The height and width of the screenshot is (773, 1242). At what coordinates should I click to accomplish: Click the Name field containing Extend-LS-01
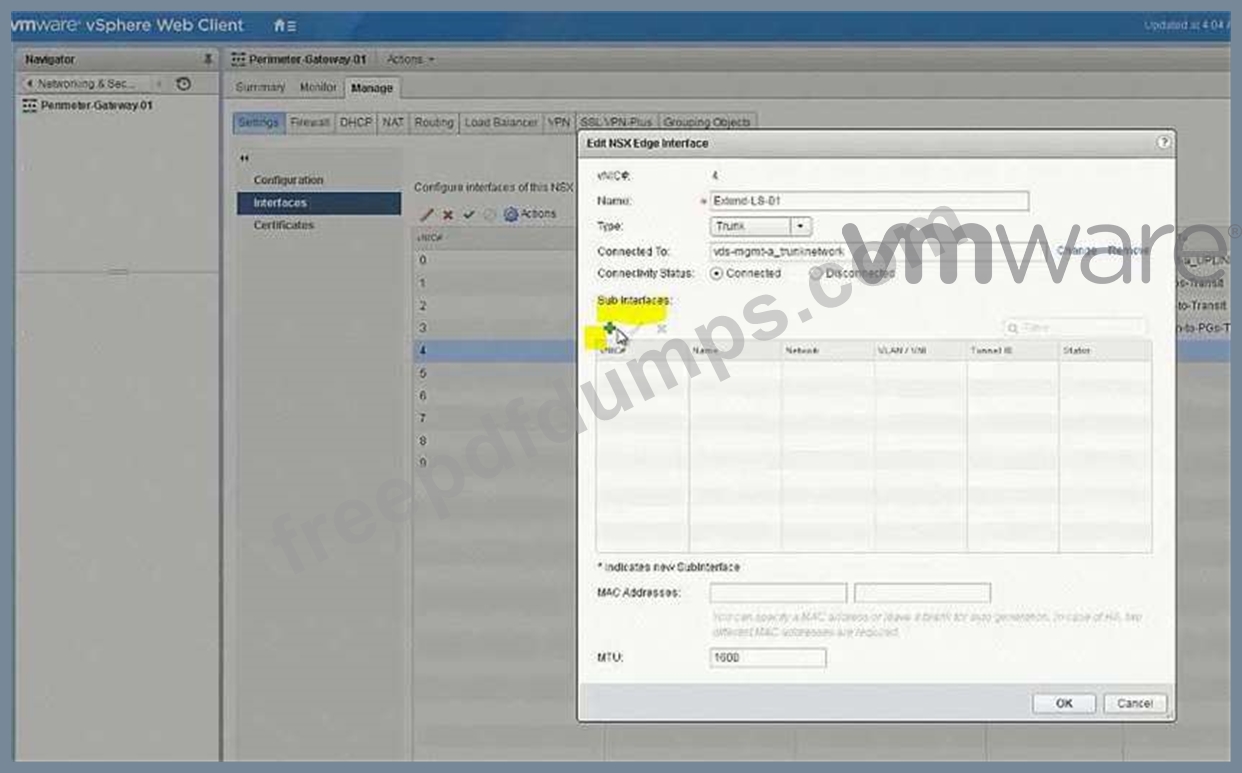[869, 201]
